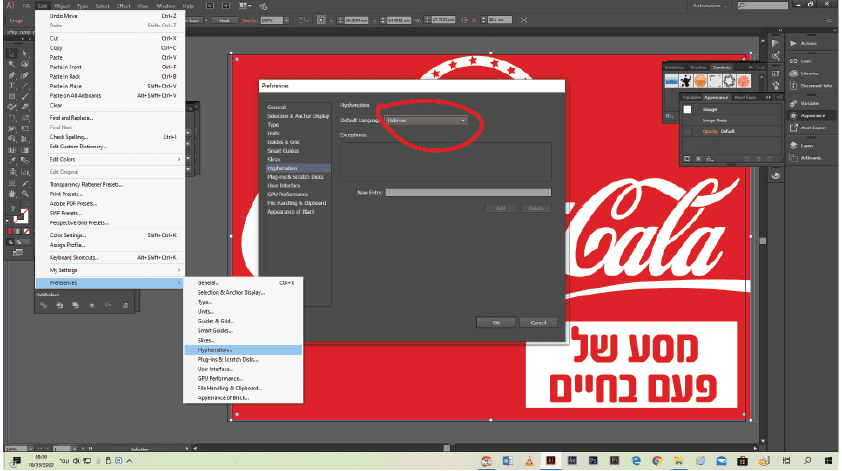The width and height of the screenshot is (842, 471).
Task: Choose Keyboard Shortcuts from Edit menu
Action: coord(110,258)
